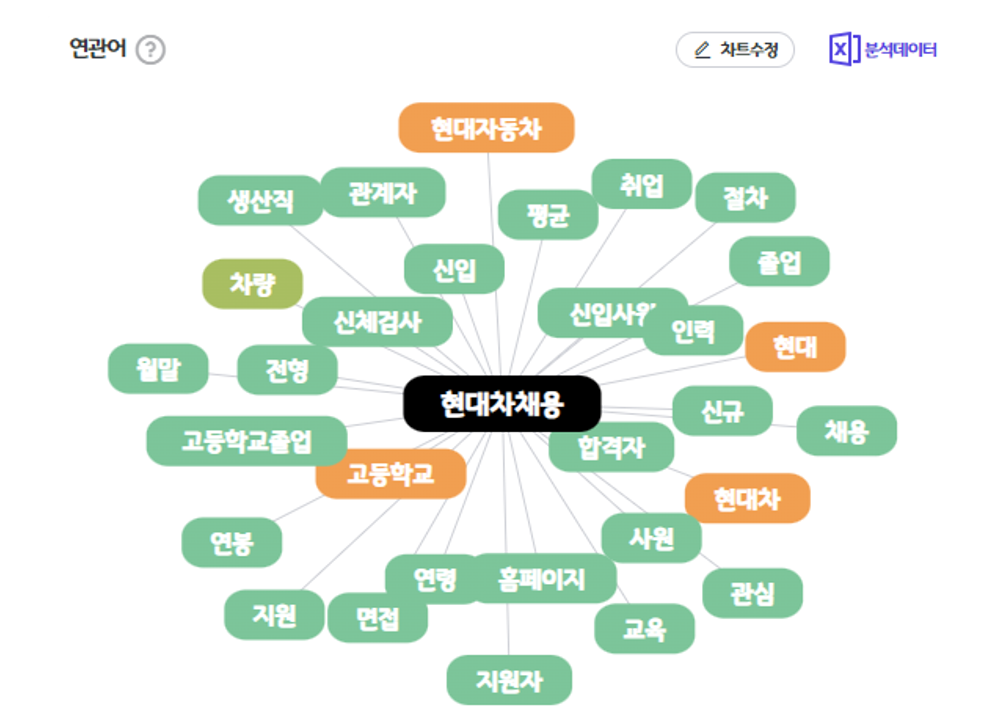This screenshot has width=997, height=723.
Task: Select the central 현대차채용 node
Action: [502, 404]
